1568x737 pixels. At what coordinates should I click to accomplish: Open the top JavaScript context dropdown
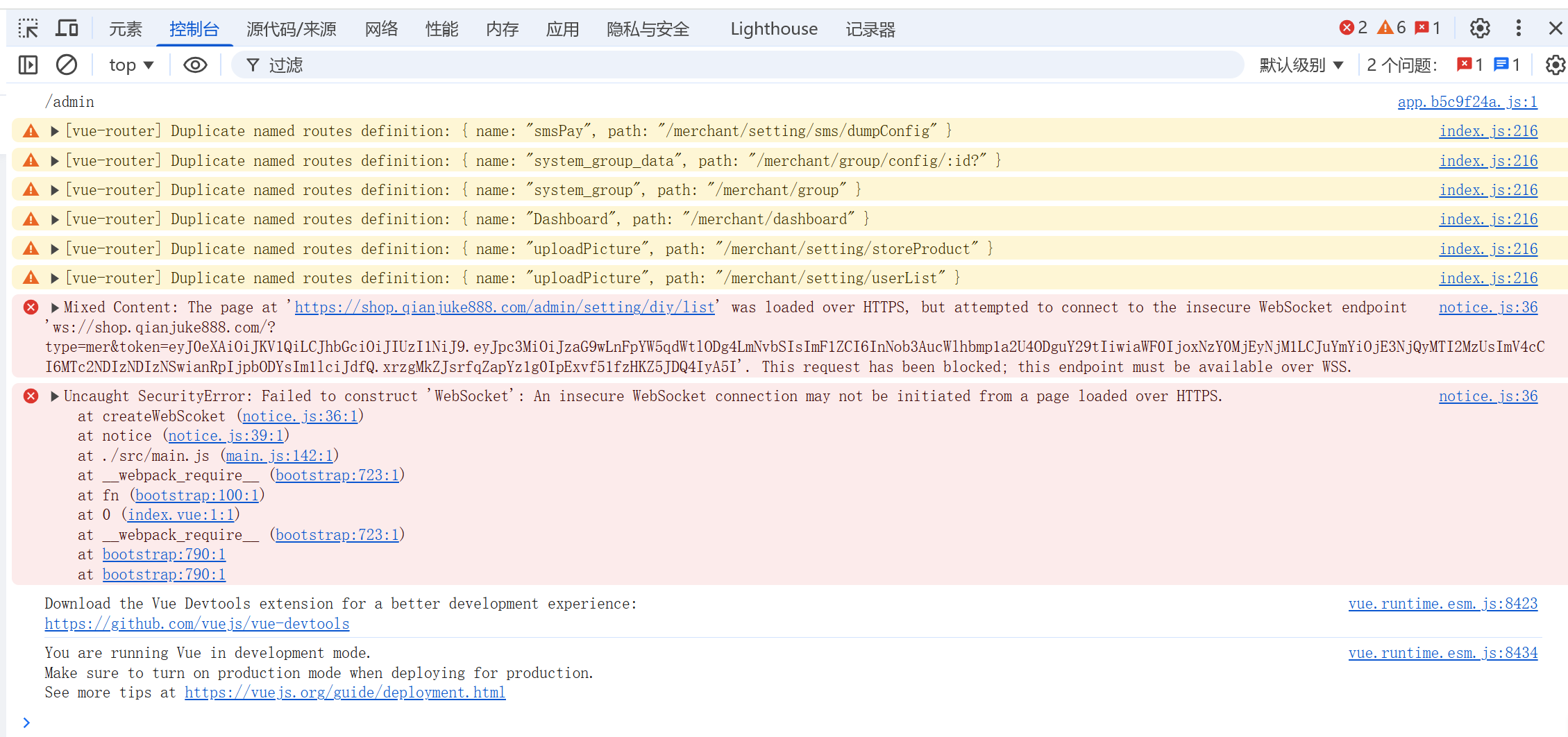(x=130, y=65)
